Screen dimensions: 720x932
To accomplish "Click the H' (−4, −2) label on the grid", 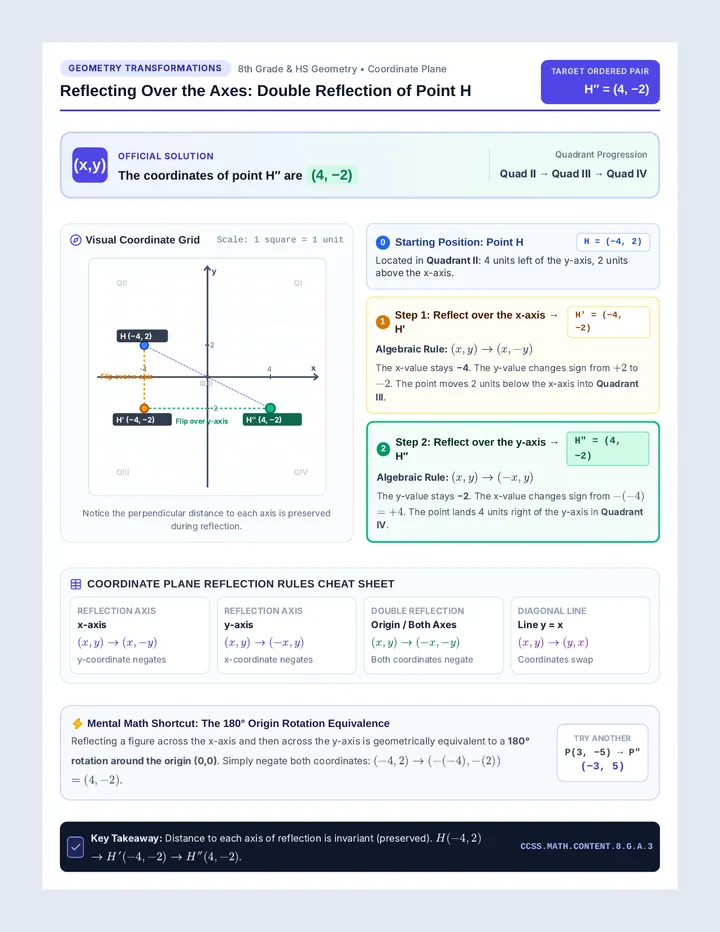I will (142, 420).
